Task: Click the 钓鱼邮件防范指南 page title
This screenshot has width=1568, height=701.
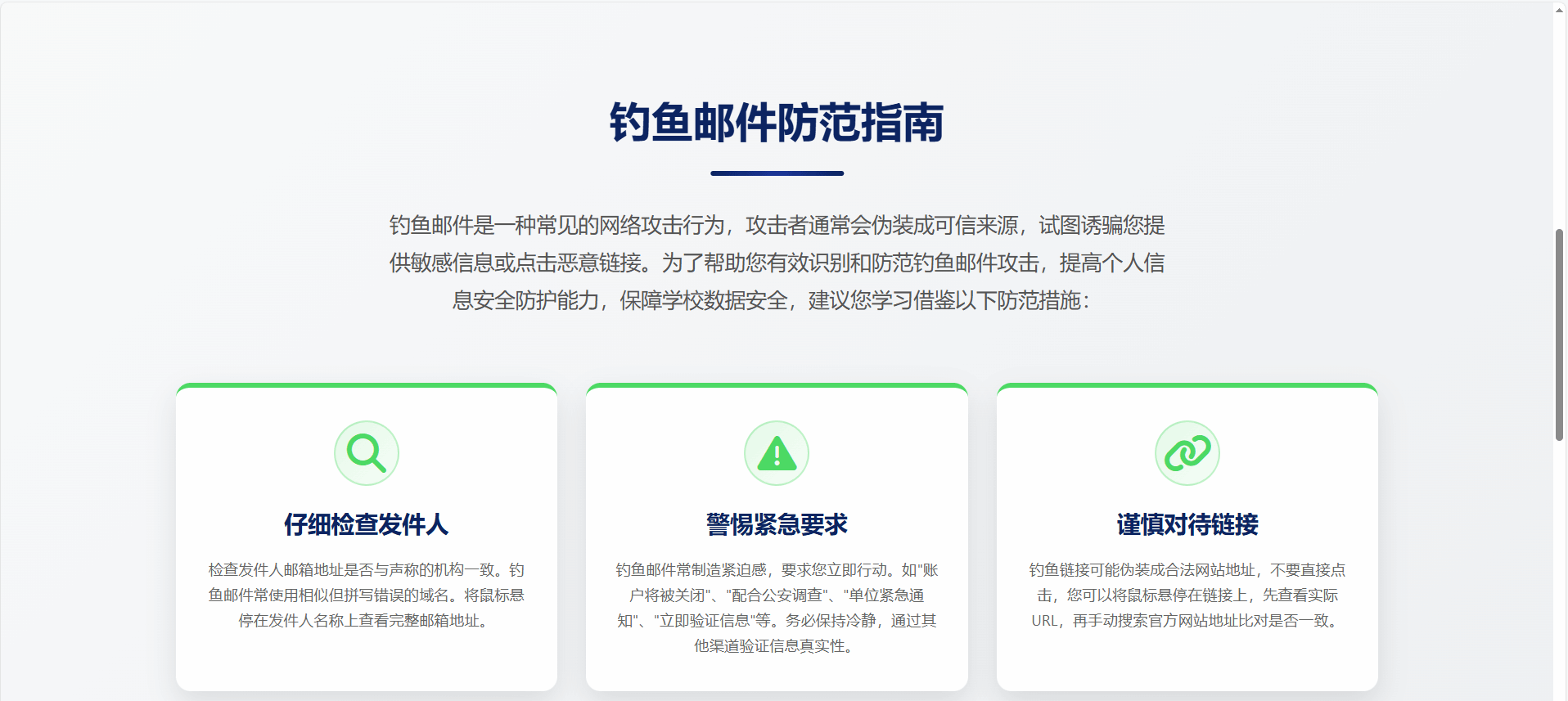Action: pos(776,123)
